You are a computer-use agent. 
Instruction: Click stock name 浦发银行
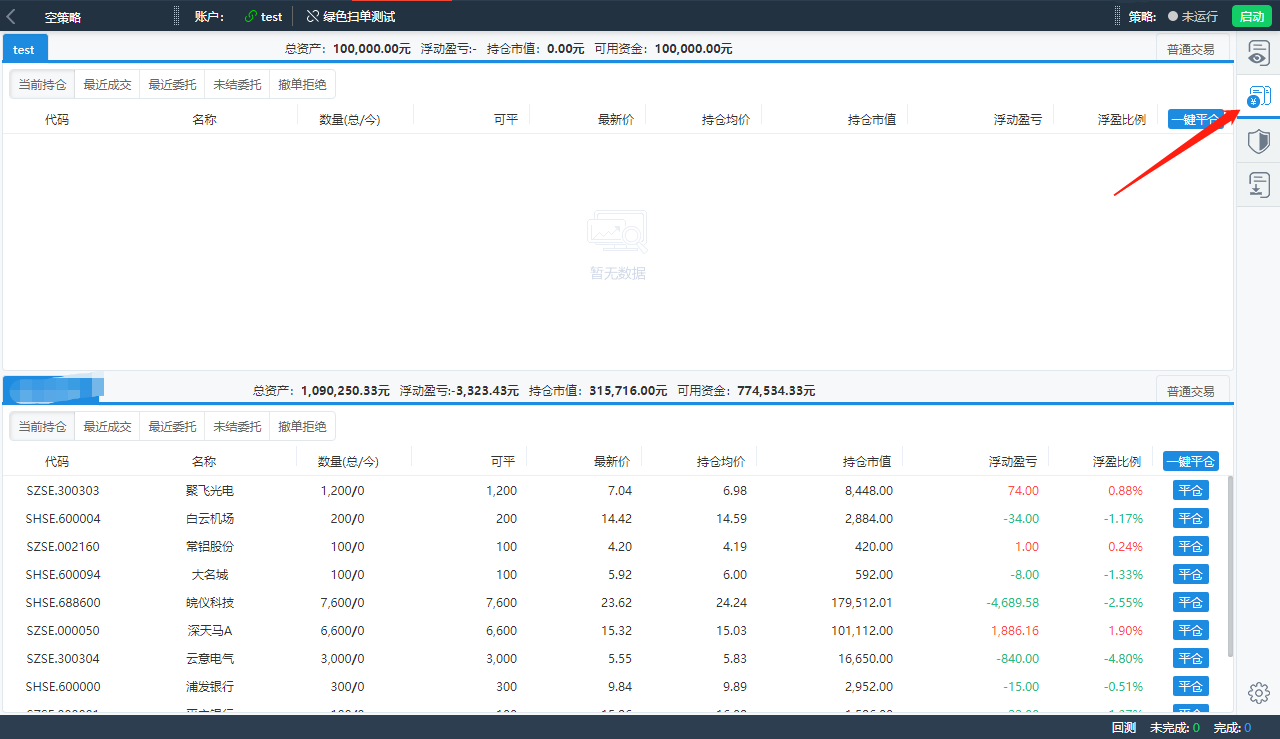point(210,687)
